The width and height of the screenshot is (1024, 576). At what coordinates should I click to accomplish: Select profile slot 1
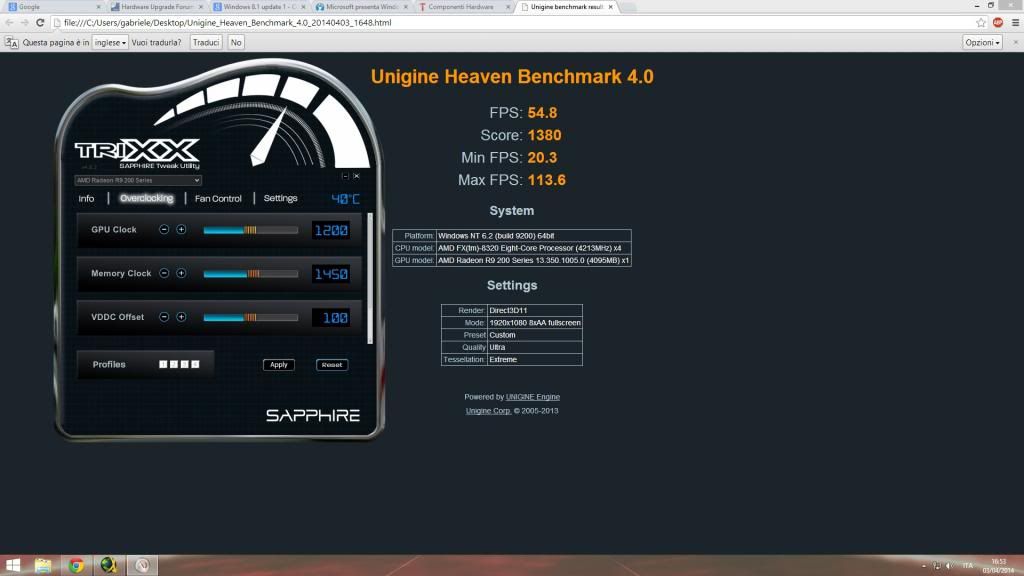(163, 364)
